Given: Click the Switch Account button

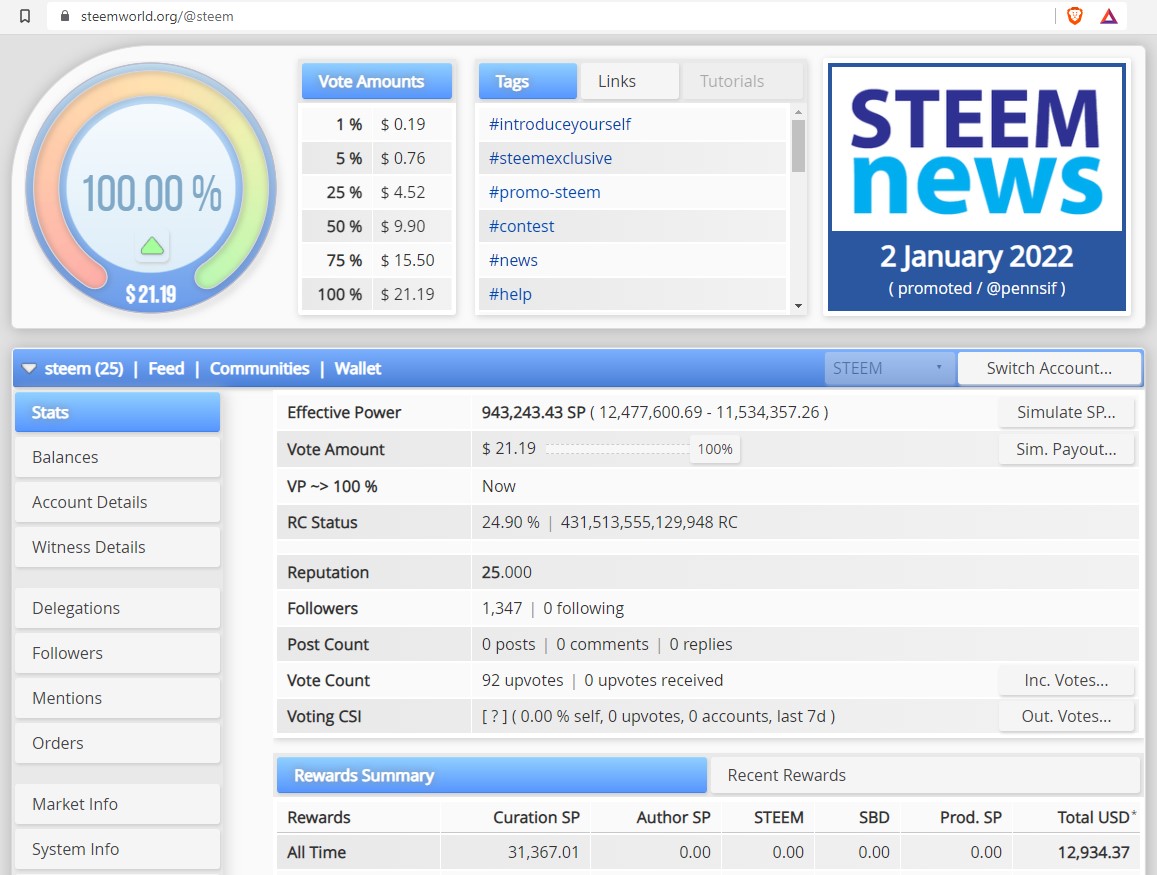Looking at the screenshot, I should click(1049, 368).
